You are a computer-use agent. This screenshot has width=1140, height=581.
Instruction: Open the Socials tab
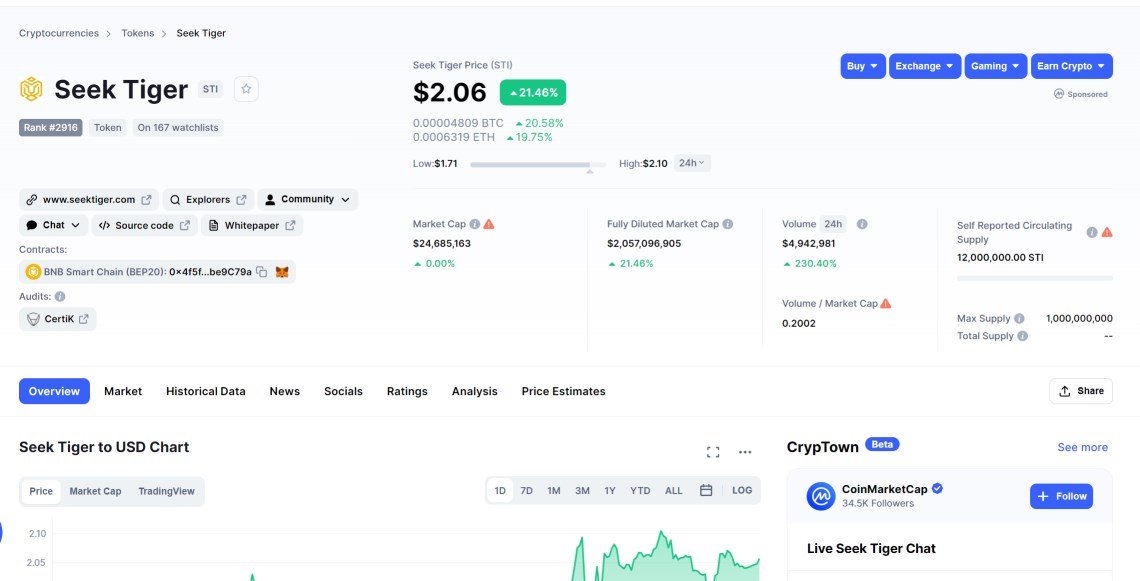[343, 391]
